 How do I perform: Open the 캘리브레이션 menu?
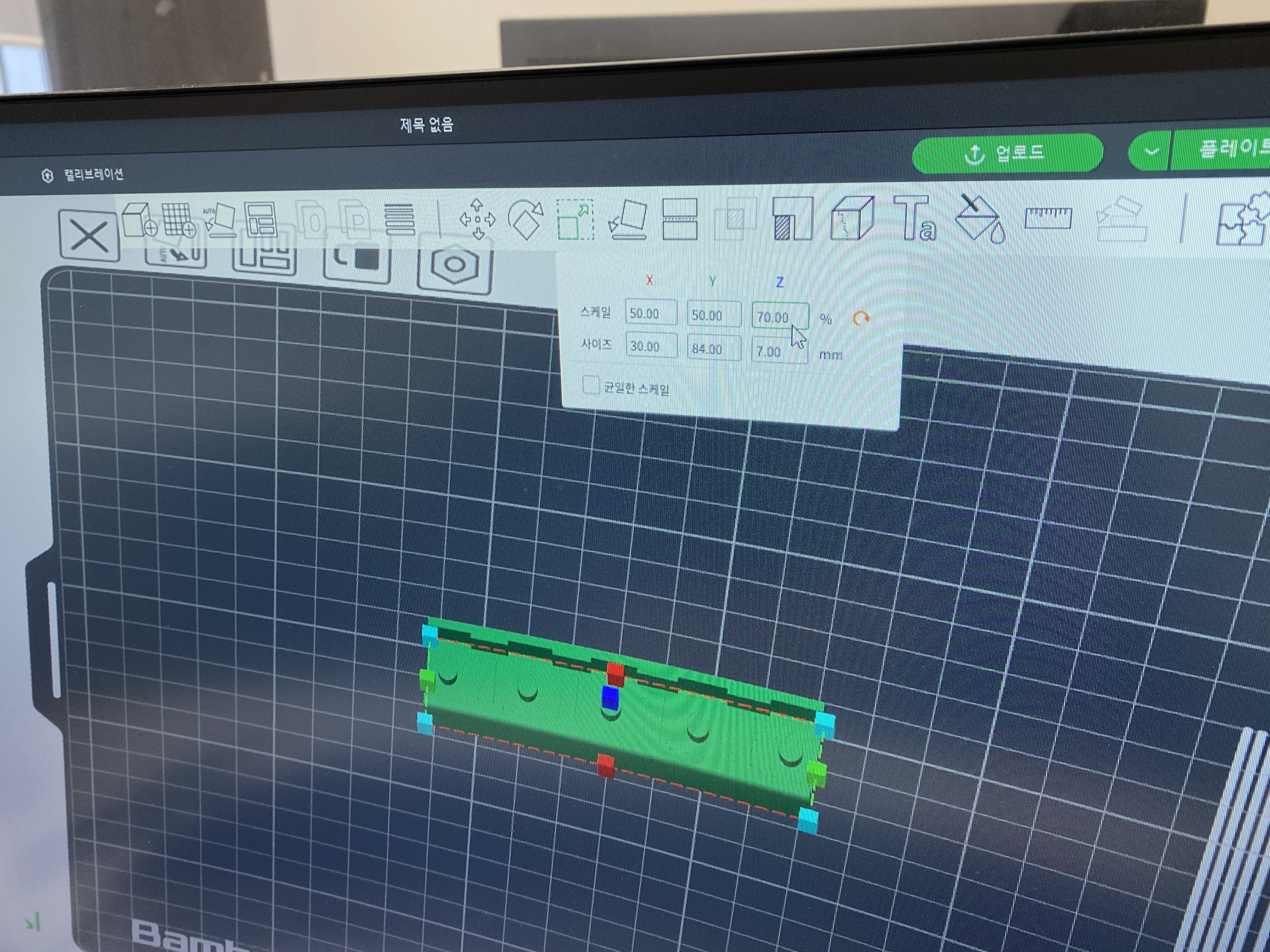(93, 174)
